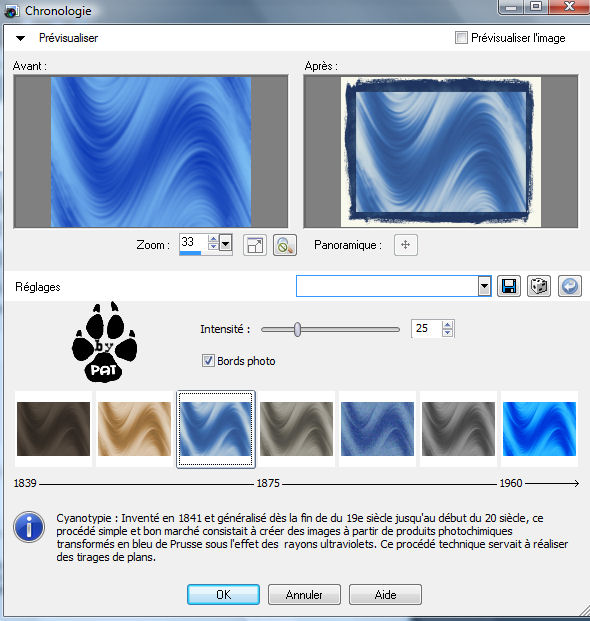Click the magnifier zoom icon beside fit button

tap(285, 245)
